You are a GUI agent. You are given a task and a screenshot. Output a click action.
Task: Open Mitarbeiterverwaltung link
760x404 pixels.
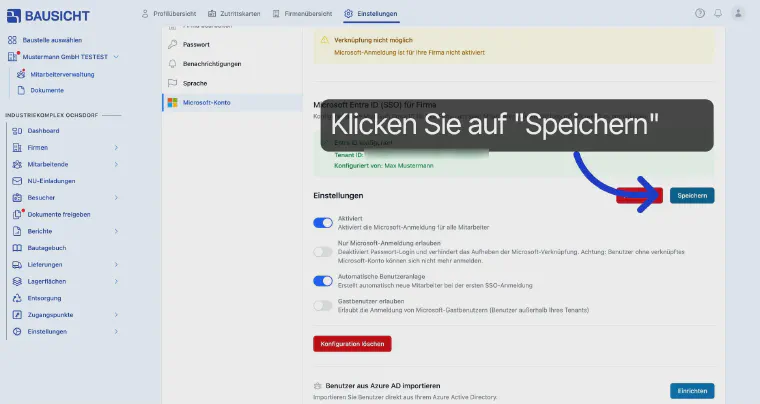(62, 75)
